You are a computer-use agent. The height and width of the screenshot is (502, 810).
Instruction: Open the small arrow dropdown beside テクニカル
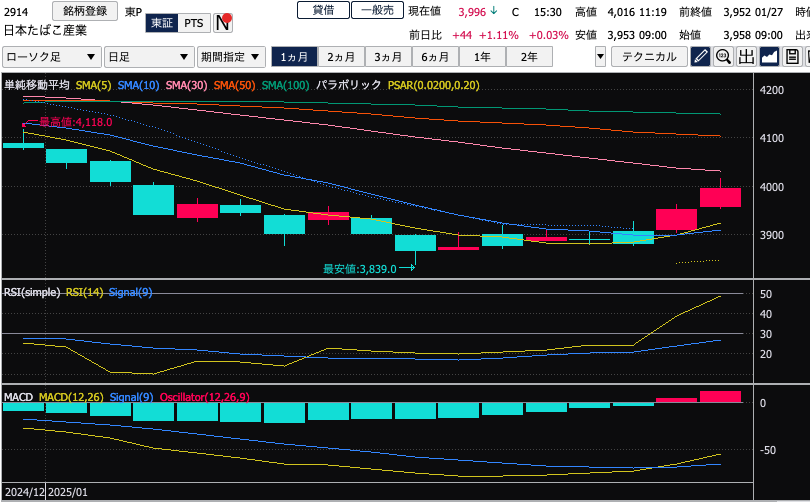[600, 56]
